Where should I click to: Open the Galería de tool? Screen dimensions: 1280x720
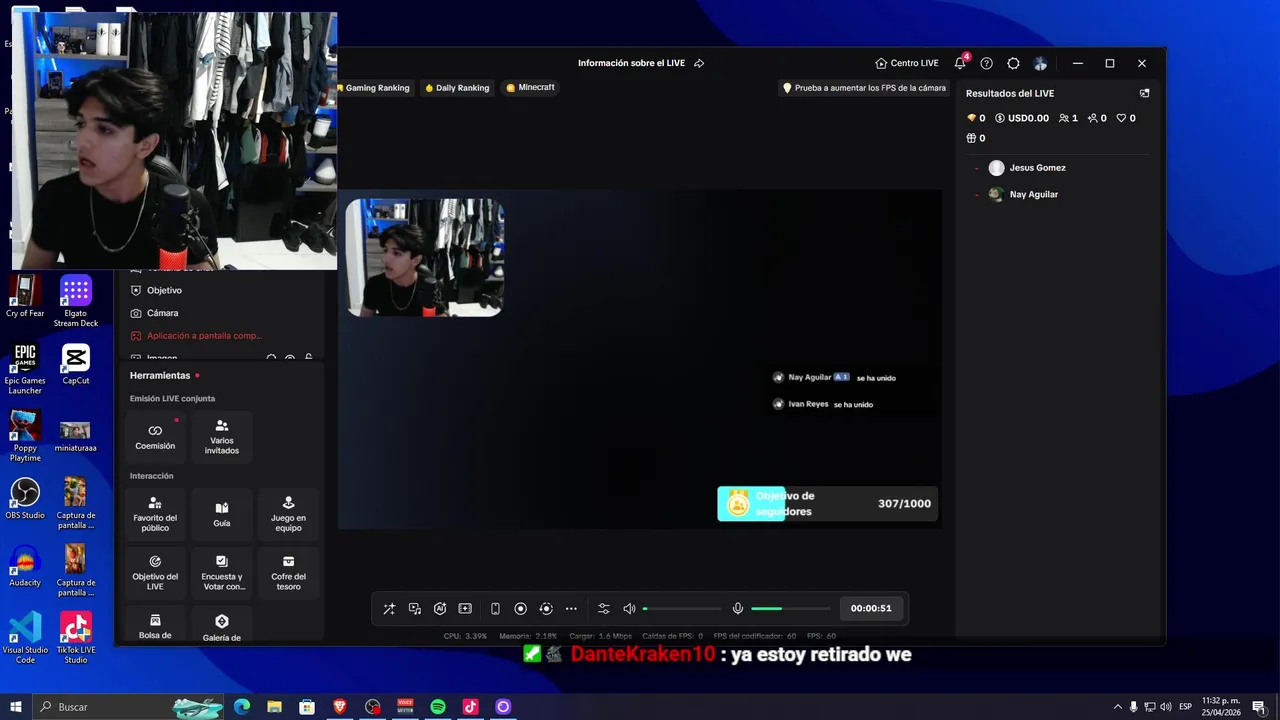point(222,624)
